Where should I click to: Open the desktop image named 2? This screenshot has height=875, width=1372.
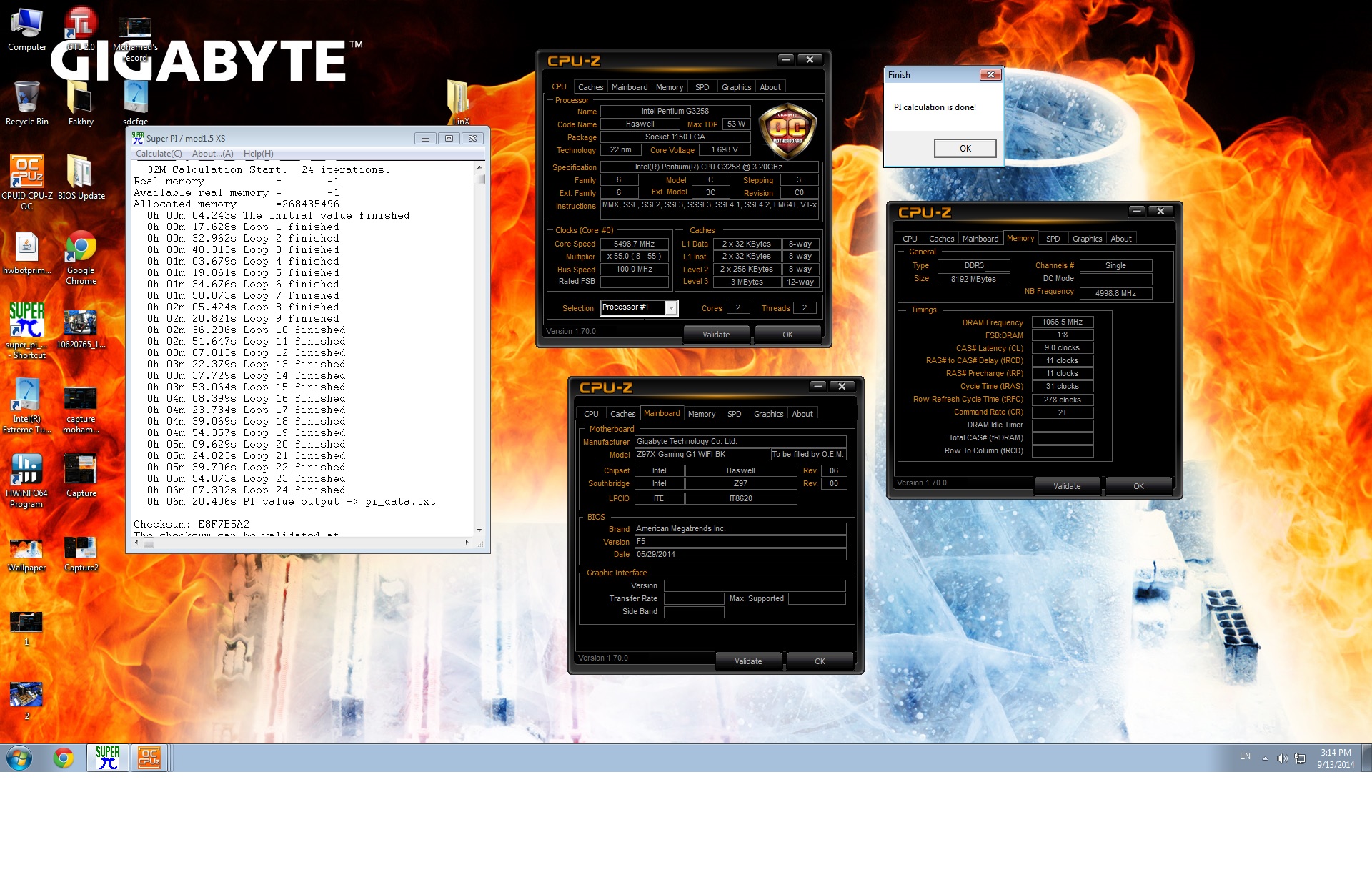point(27,701)
